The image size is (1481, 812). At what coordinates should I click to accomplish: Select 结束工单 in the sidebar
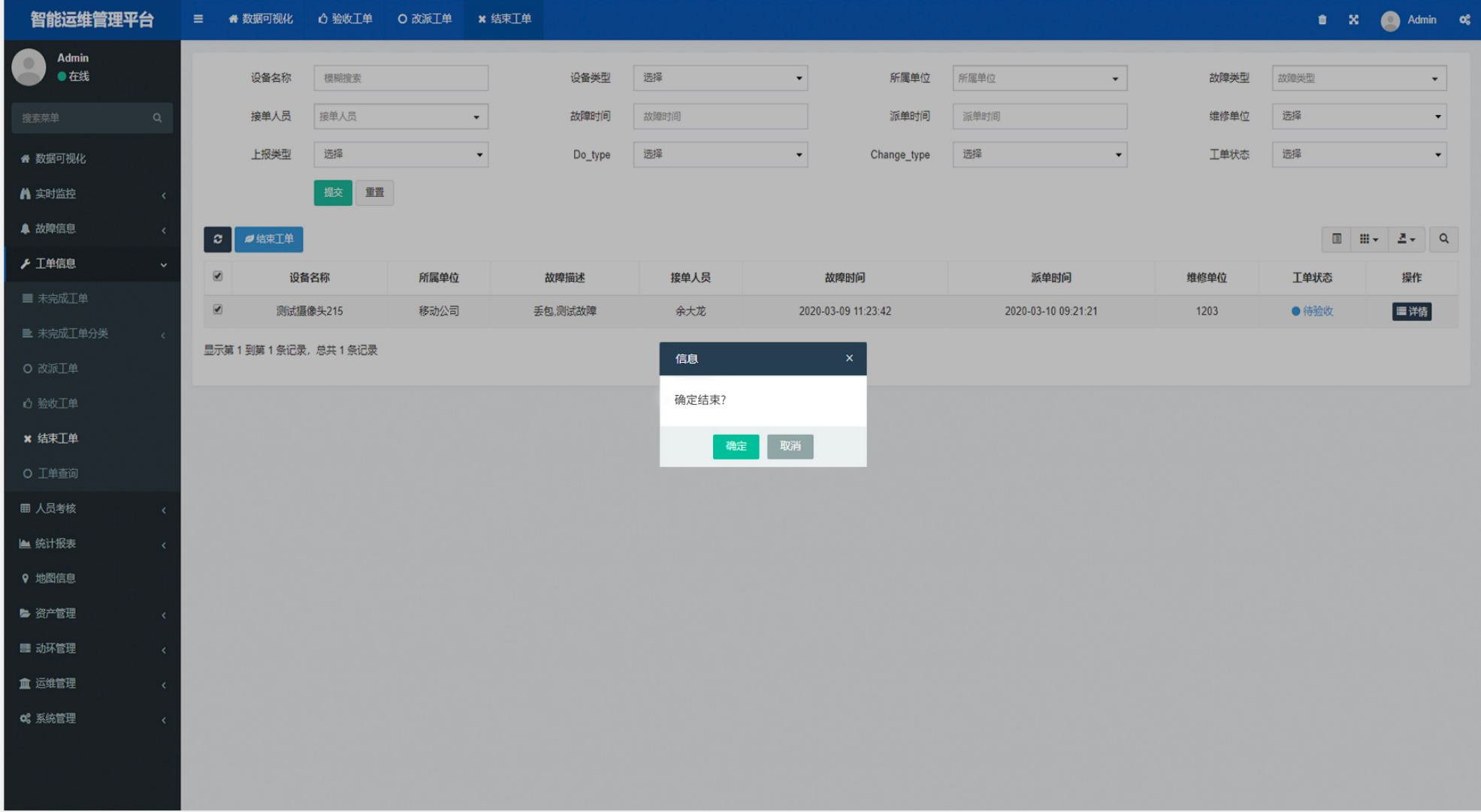point(92,439)
